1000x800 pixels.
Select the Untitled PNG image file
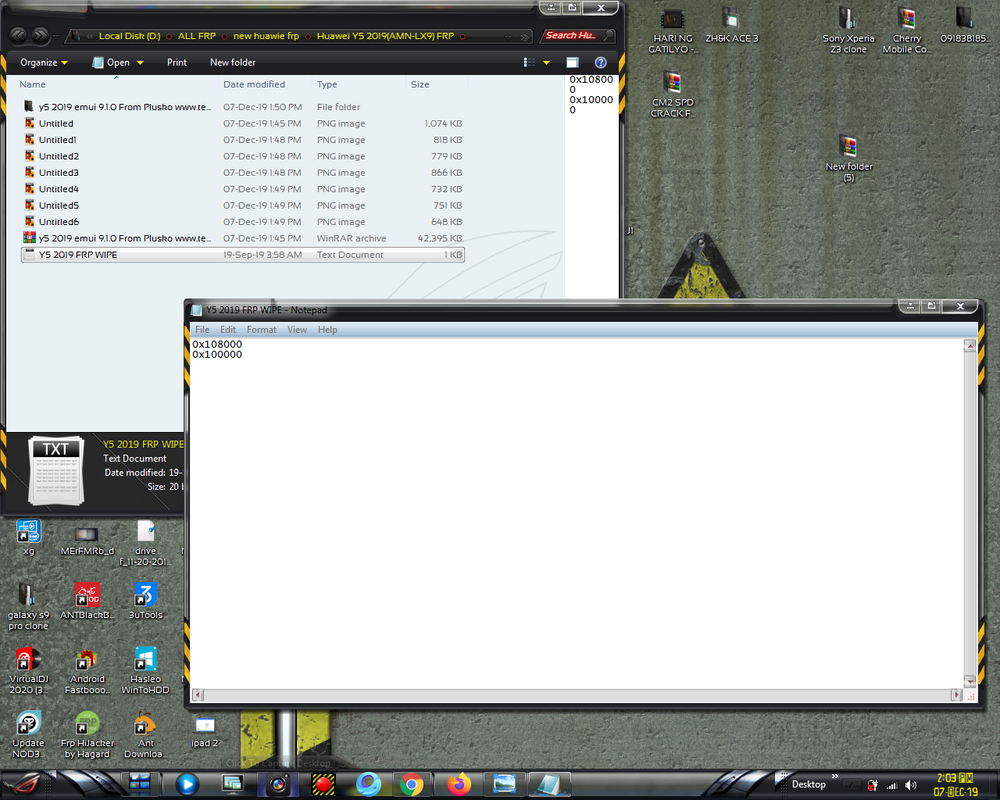point(242,123)
